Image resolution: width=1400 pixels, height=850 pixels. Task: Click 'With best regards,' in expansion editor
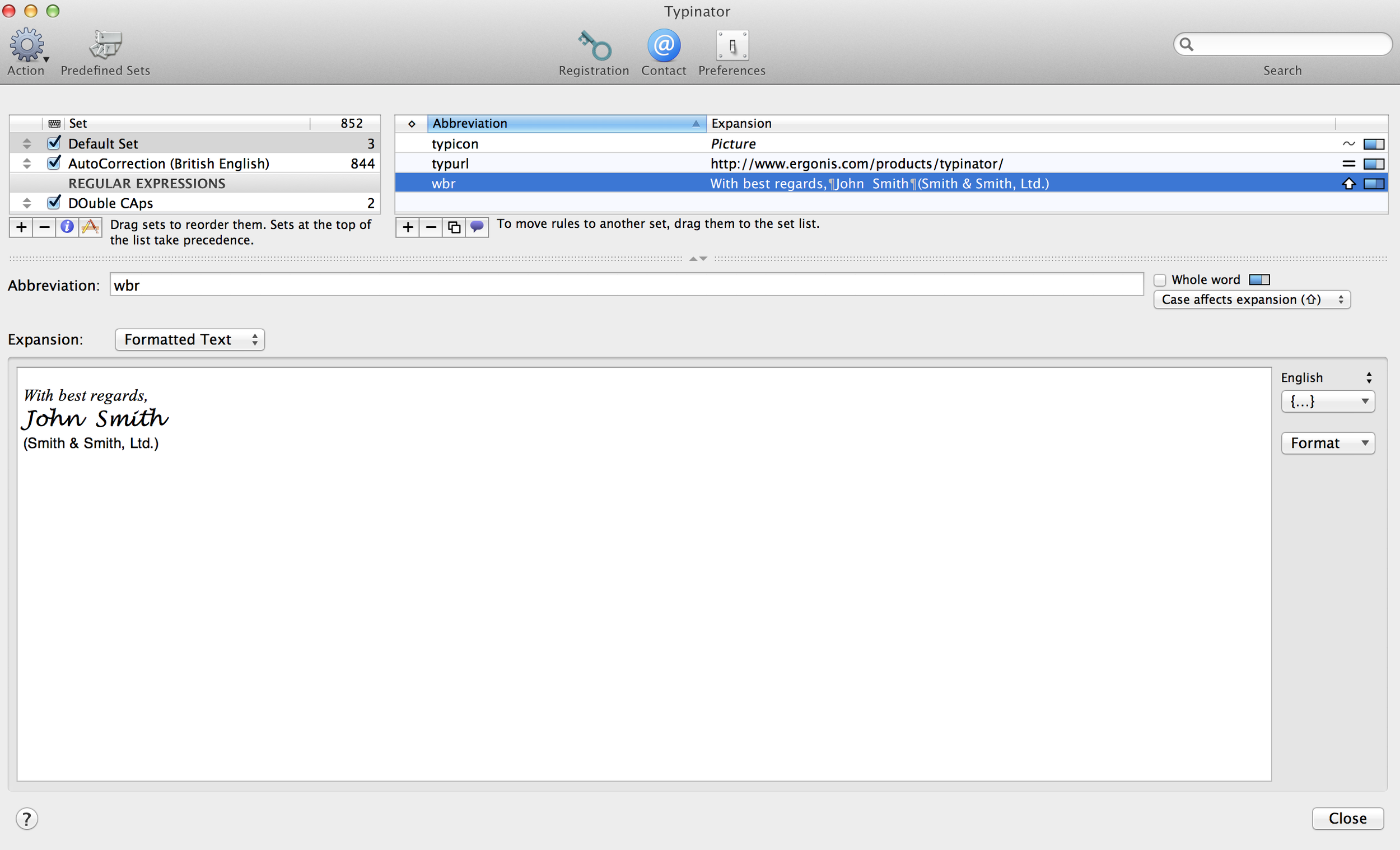pos(85,395)
